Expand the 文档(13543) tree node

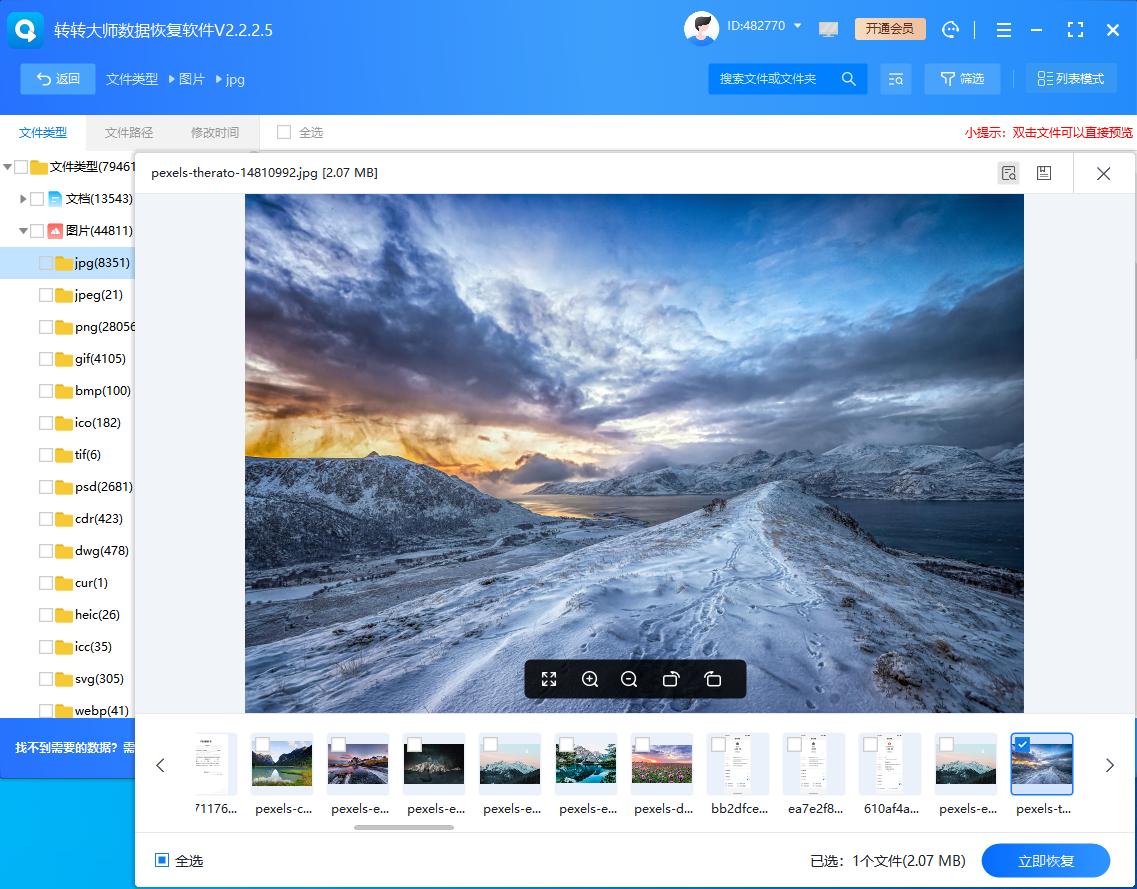(24, 198)
